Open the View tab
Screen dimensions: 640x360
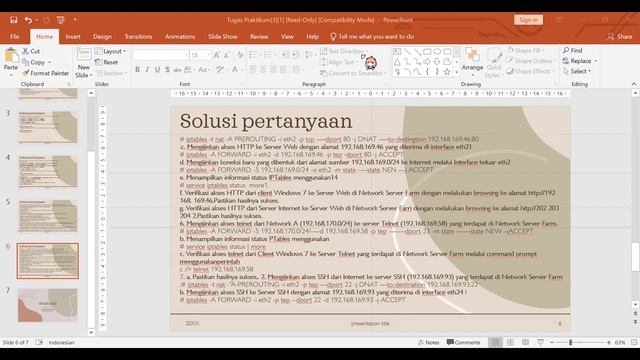[x=287, y=36]
